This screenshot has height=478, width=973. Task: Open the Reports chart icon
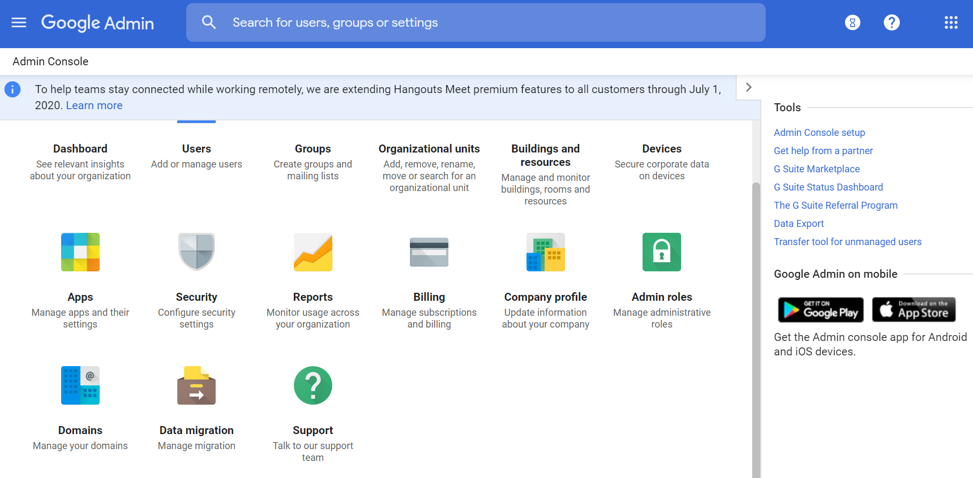pos(313,252)
